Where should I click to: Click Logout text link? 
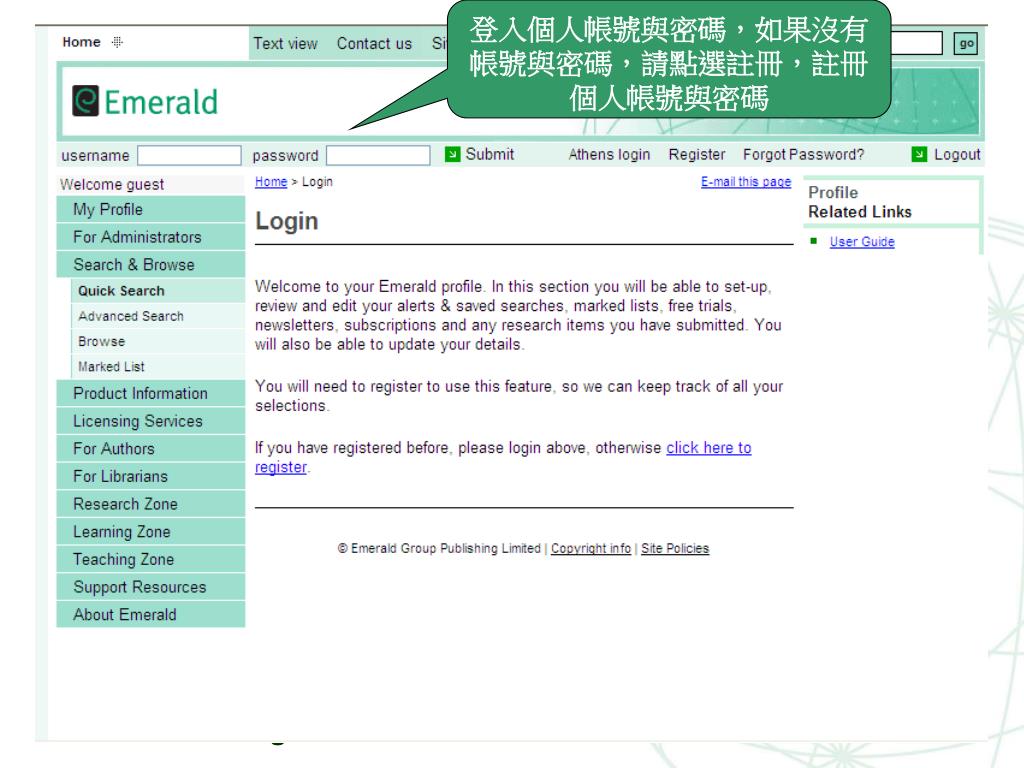click(x=957, y=155)
